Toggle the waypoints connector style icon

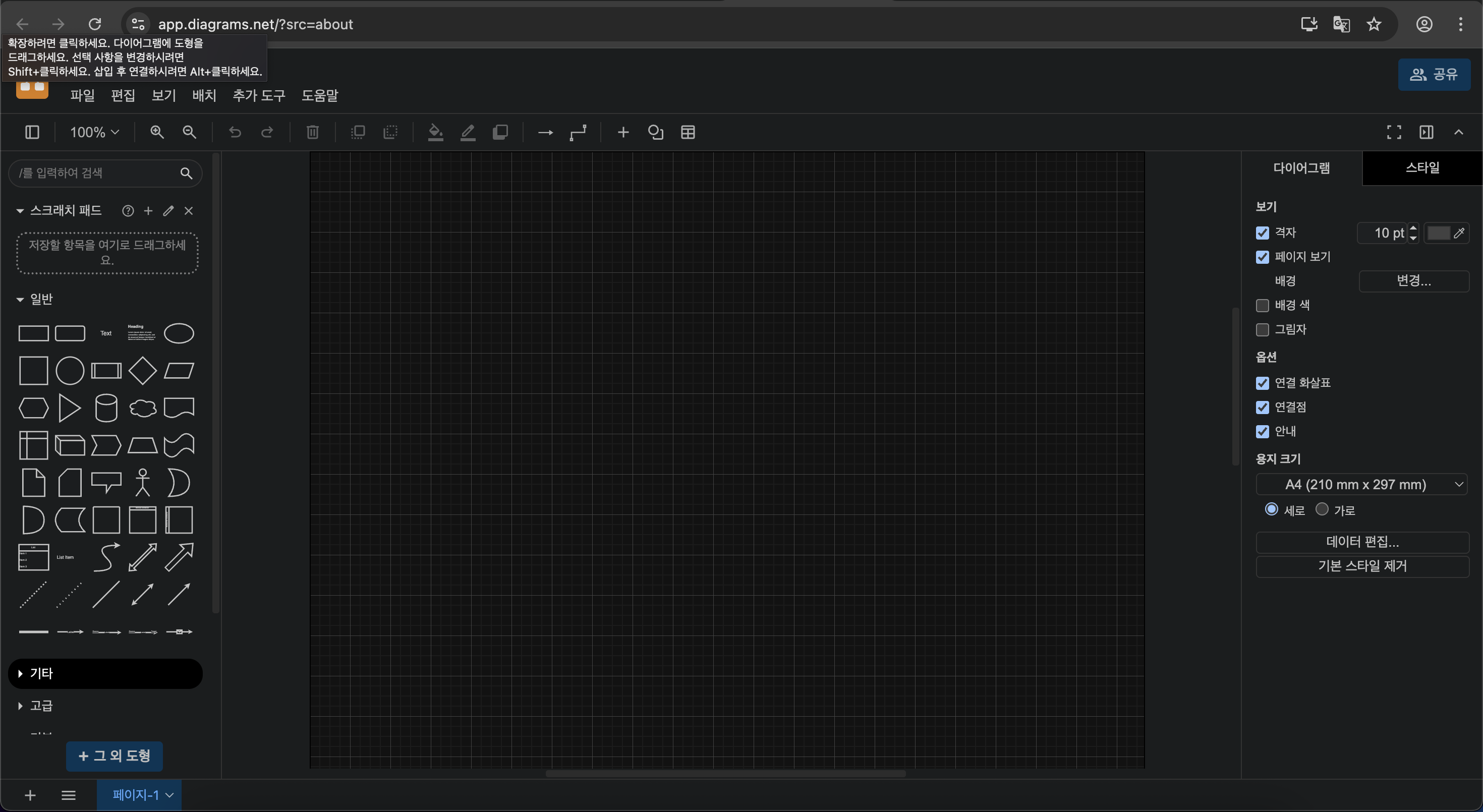578,132
